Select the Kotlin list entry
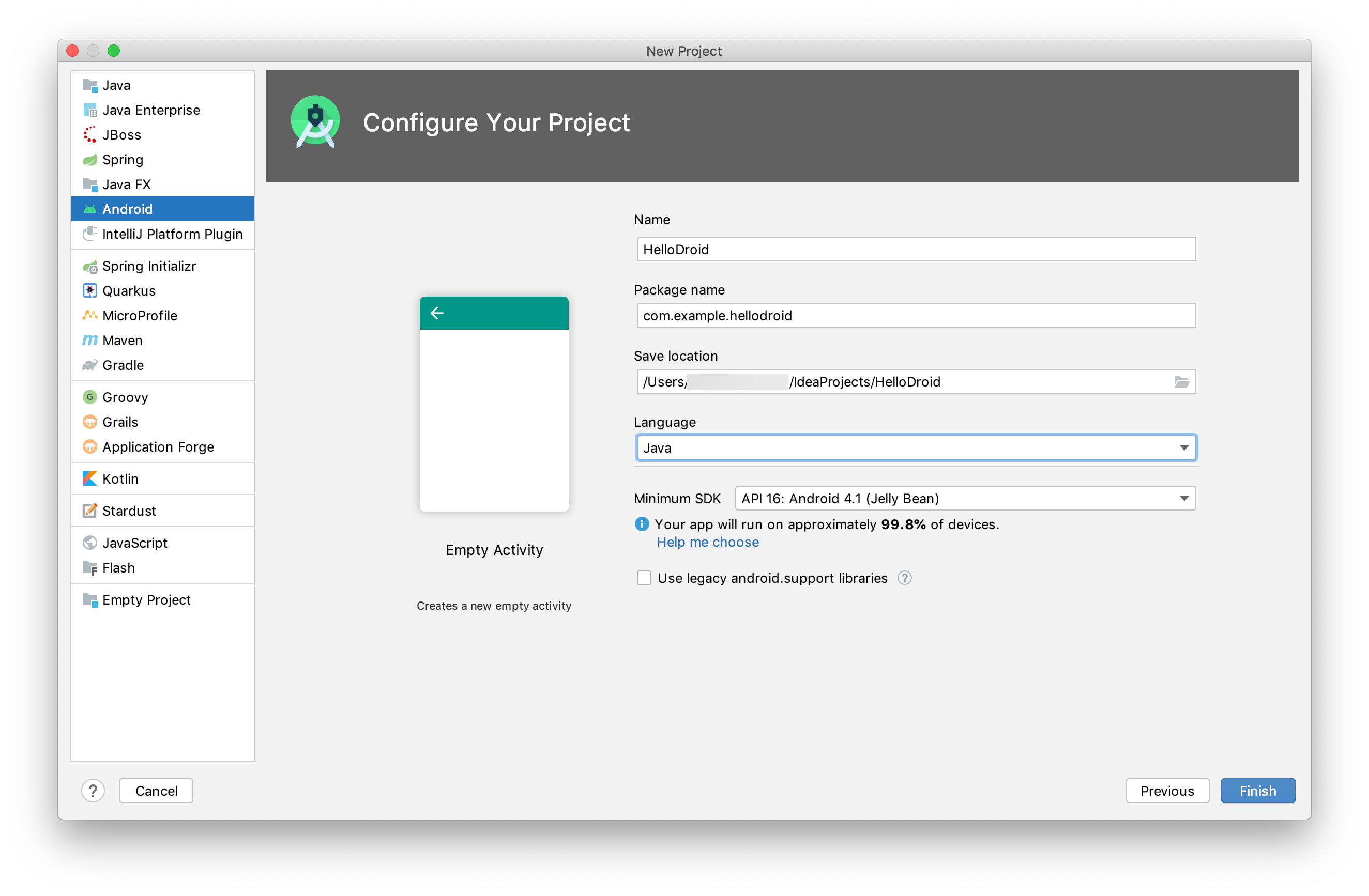 click(x=163, y=479)
